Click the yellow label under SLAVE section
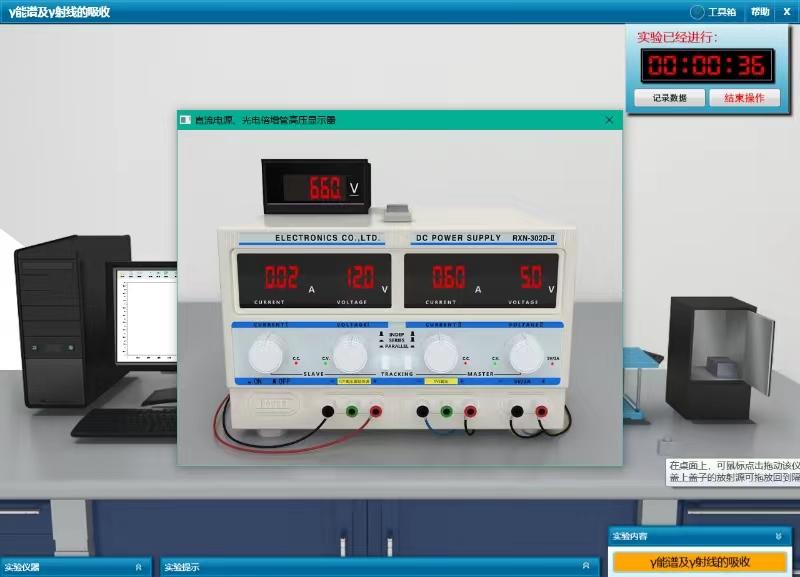This screenshot has height=577, width=800. tap(354, 382)
